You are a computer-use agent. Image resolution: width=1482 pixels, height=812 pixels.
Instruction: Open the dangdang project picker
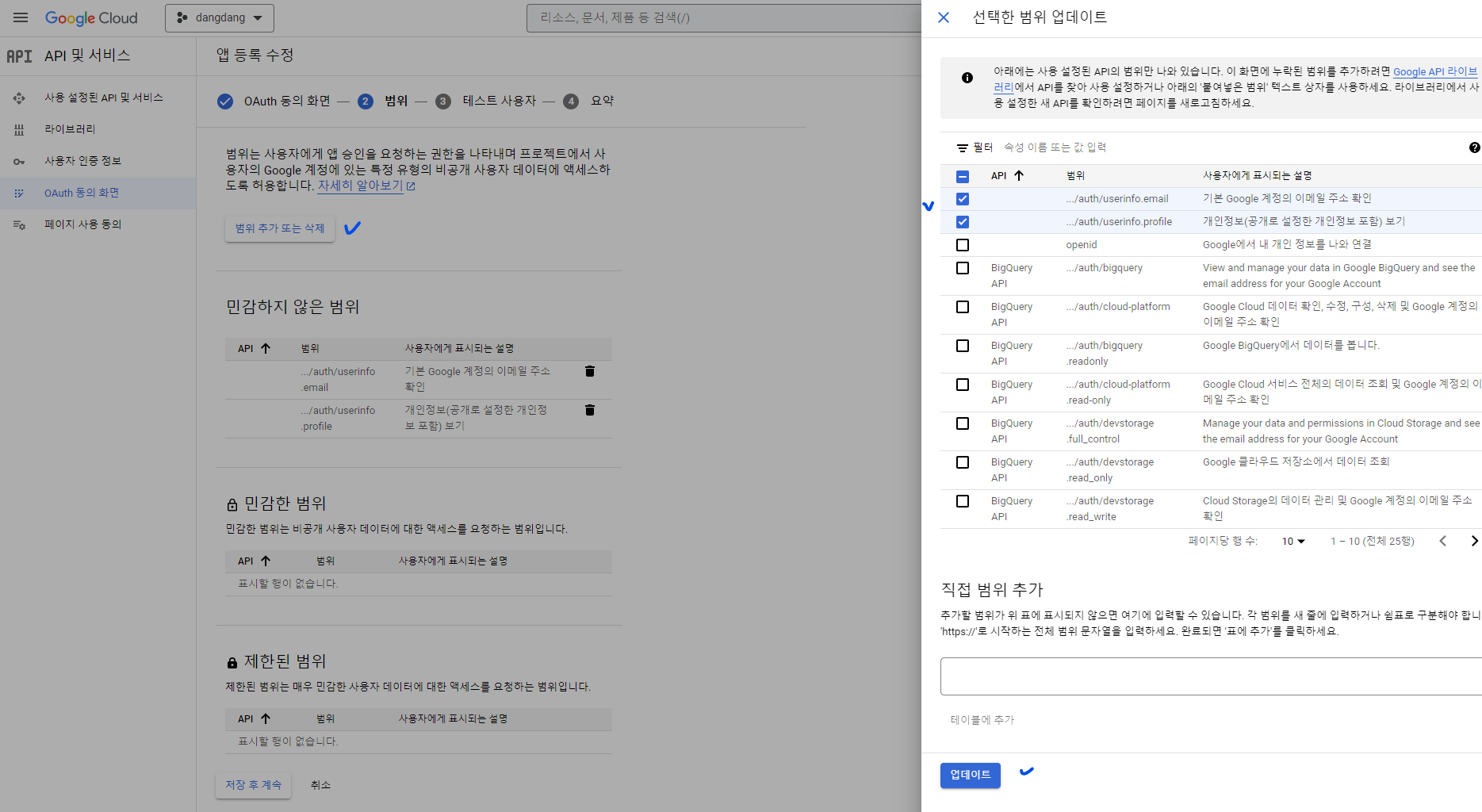[220, 17]
